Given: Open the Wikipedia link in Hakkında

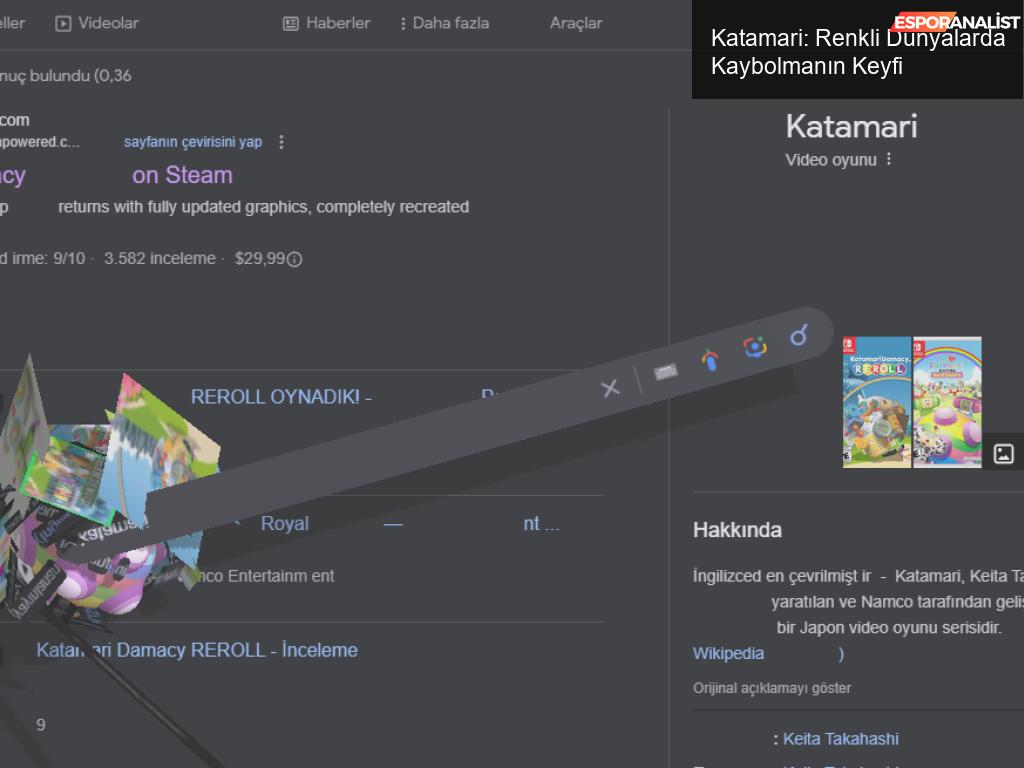Looking at the screenshot, I should tap(728, 653).
